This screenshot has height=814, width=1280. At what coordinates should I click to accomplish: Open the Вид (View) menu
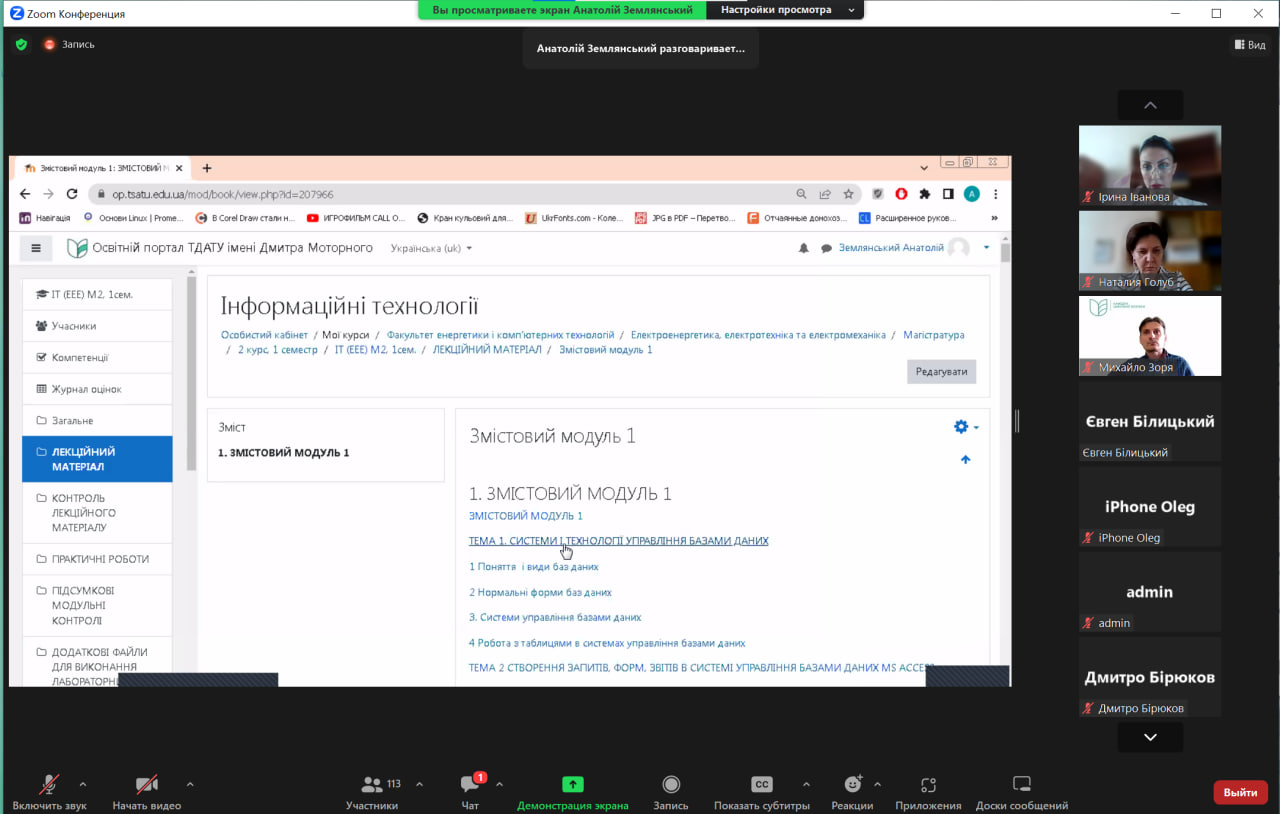pos(1250,44)
